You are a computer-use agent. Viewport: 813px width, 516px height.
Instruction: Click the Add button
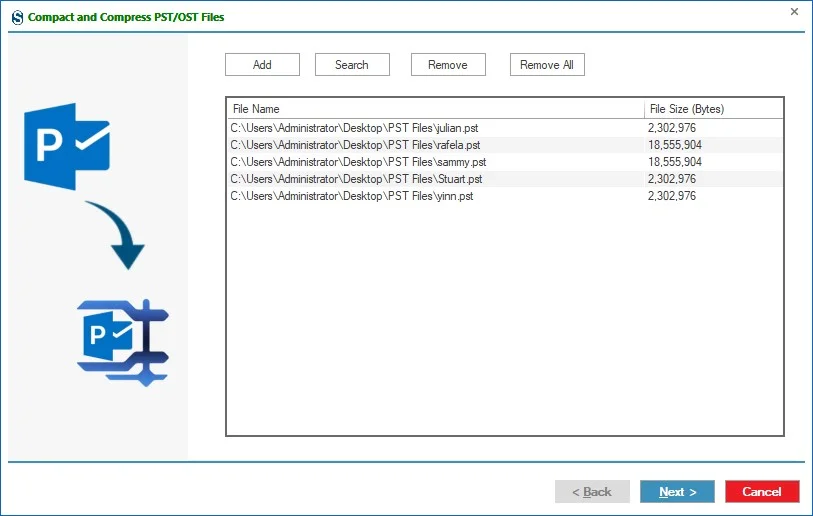point(262,65)
